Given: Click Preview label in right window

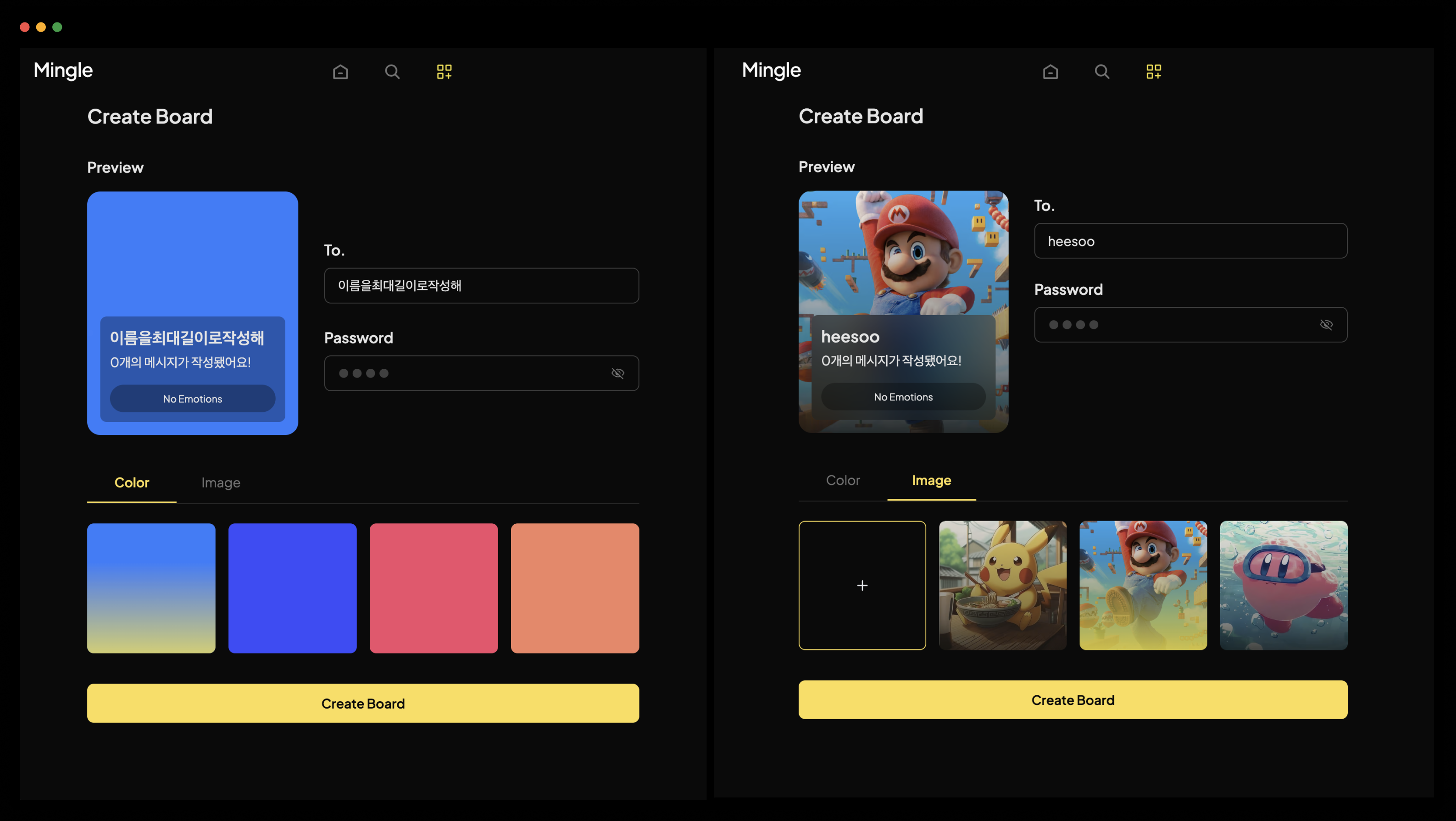Looking at the screenshot, I should 826,167.
